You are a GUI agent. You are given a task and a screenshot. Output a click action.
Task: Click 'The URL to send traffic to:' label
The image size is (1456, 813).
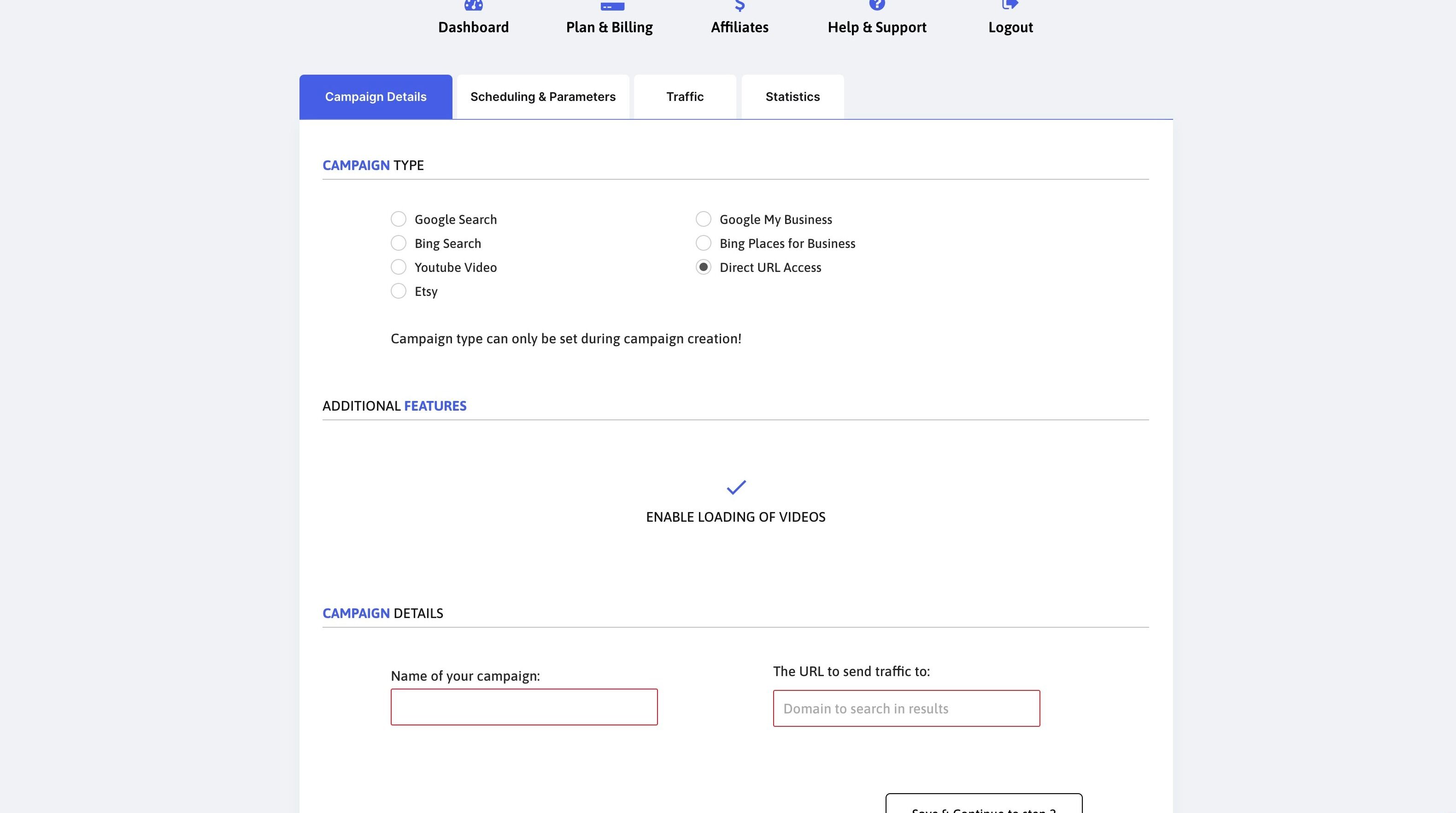(x=851, y=671)
